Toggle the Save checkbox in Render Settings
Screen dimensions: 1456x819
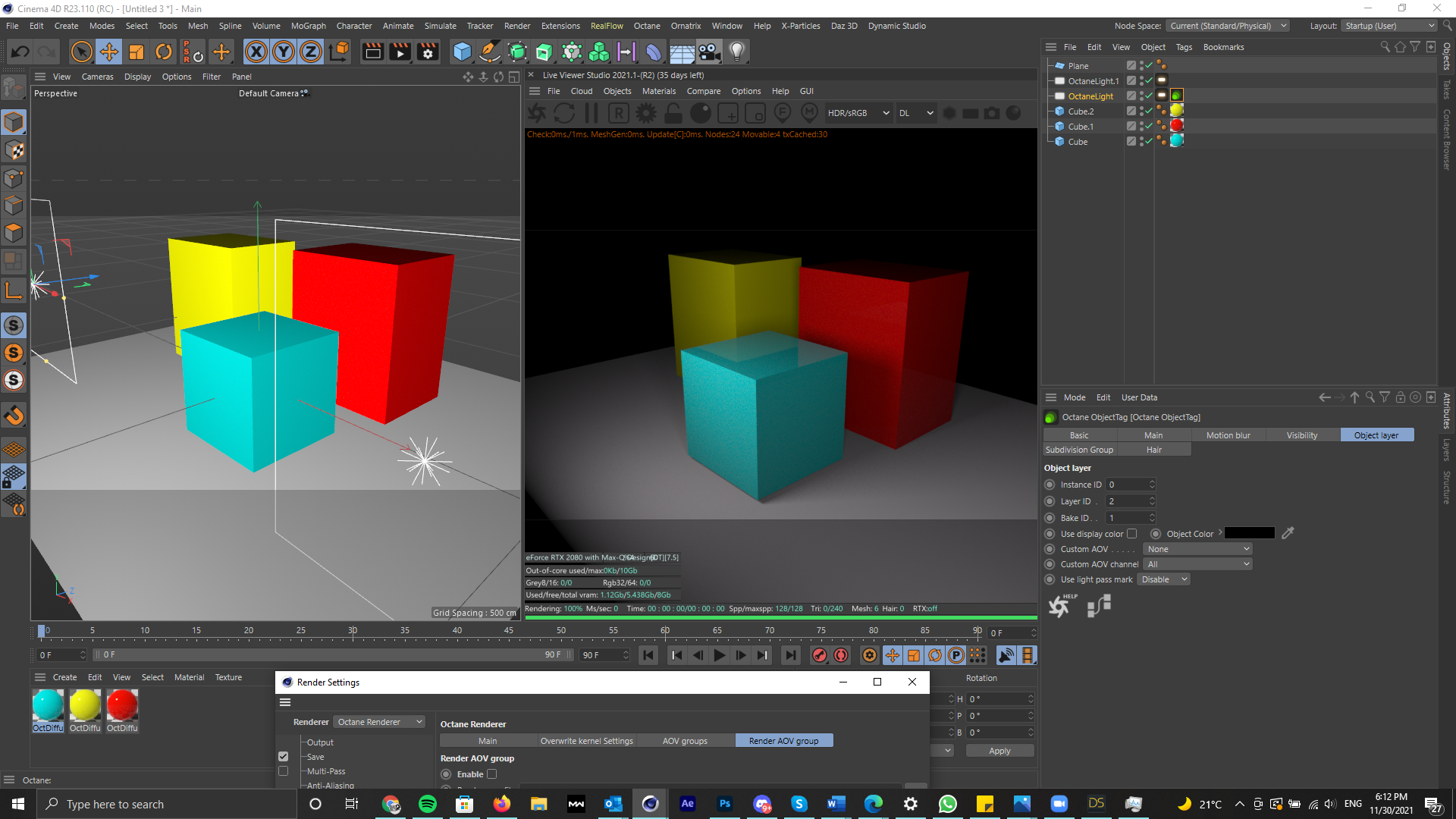click(x=284, y=757)
